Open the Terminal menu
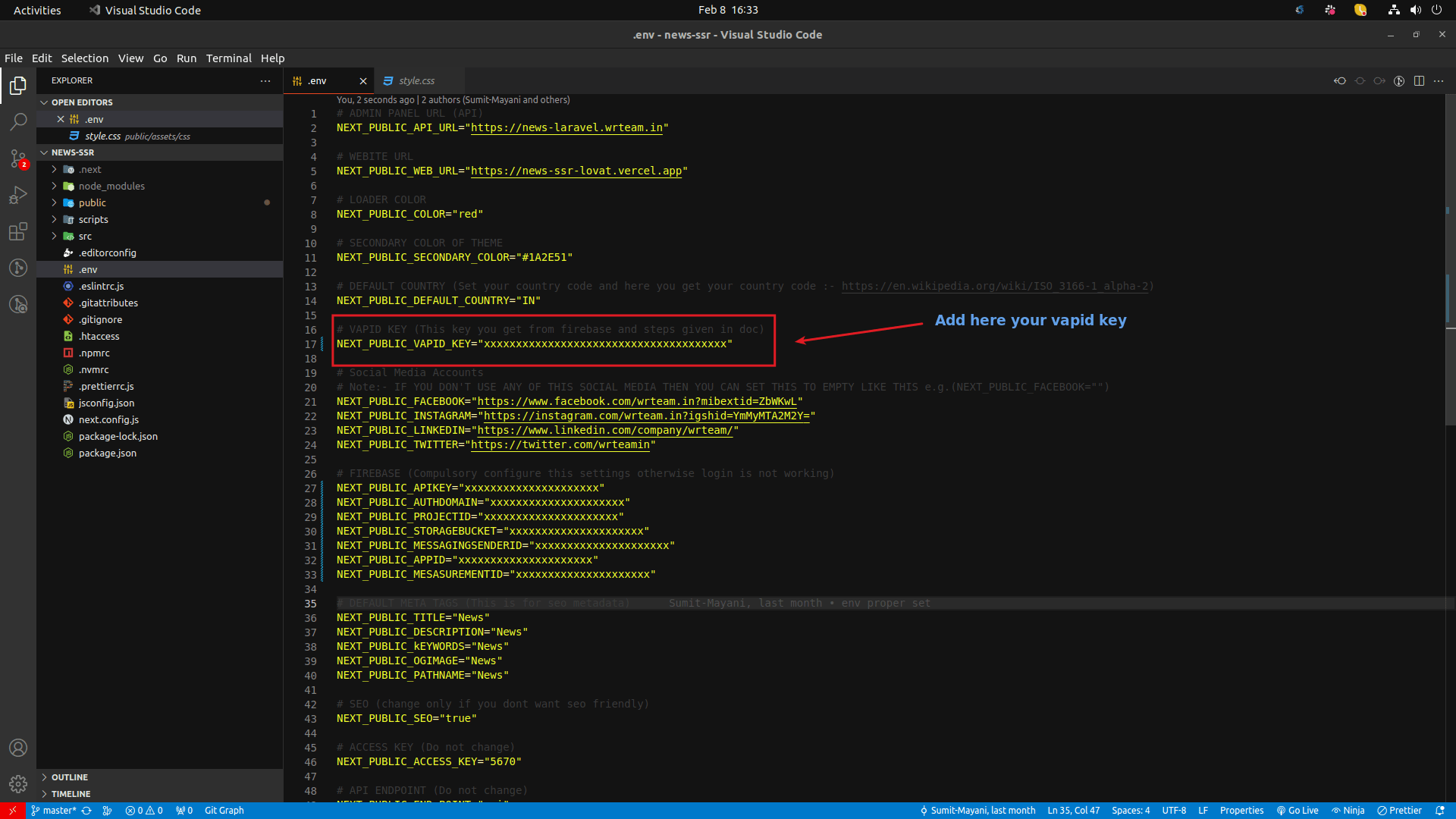 point(228,58)
